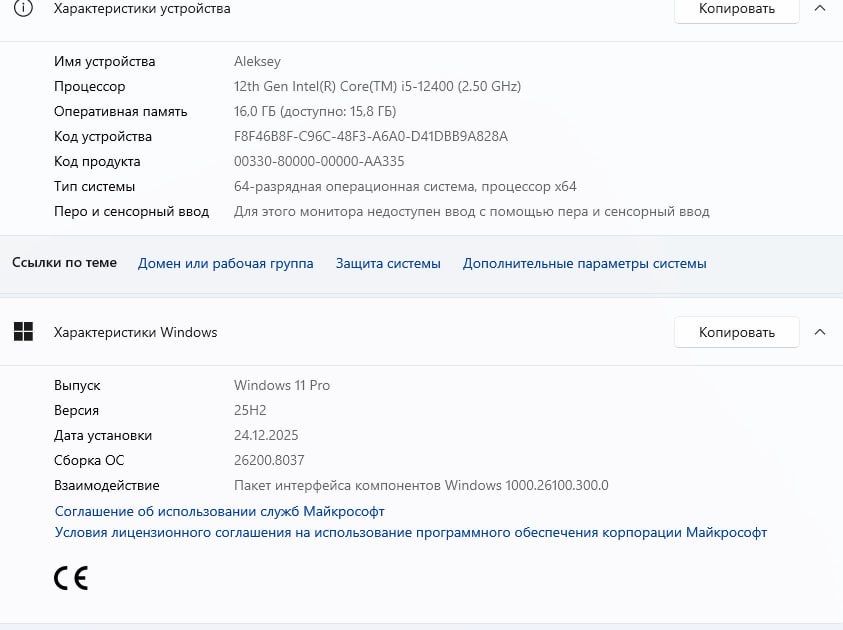843x630 pixels.
Task: Select the OS build 26200.8037
Action: [269, 460]
